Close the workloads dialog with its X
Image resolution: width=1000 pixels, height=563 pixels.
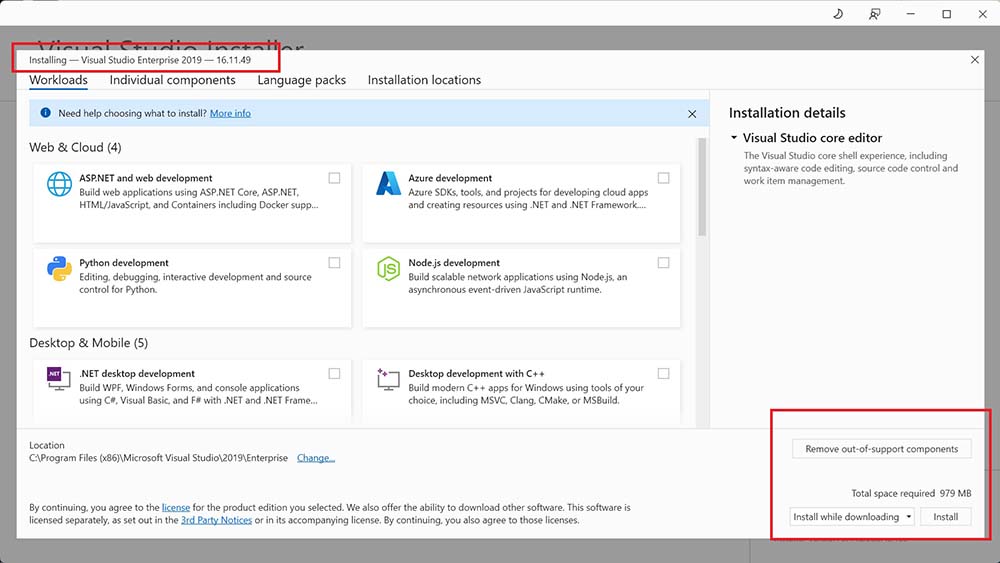pyautogui.click(x=974, y=59)
